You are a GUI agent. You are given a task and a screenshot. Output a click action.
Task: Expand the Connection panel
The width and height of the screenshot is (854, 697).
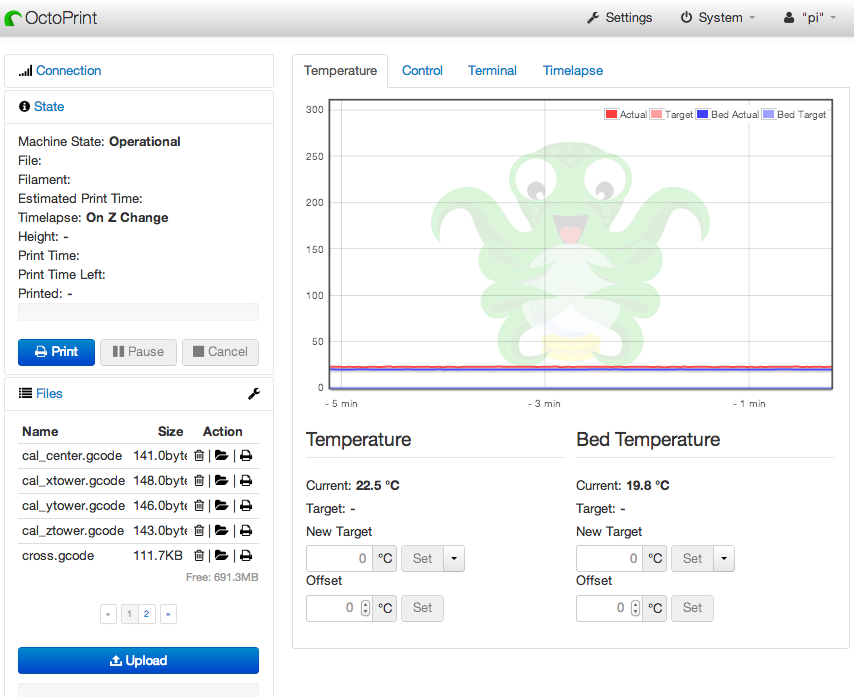[x=69, y=71]
